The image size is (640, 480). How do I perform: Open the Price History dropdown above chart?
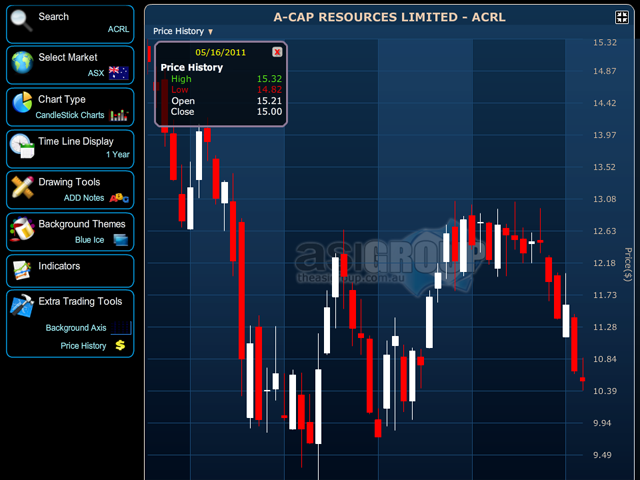coord(183,31)
